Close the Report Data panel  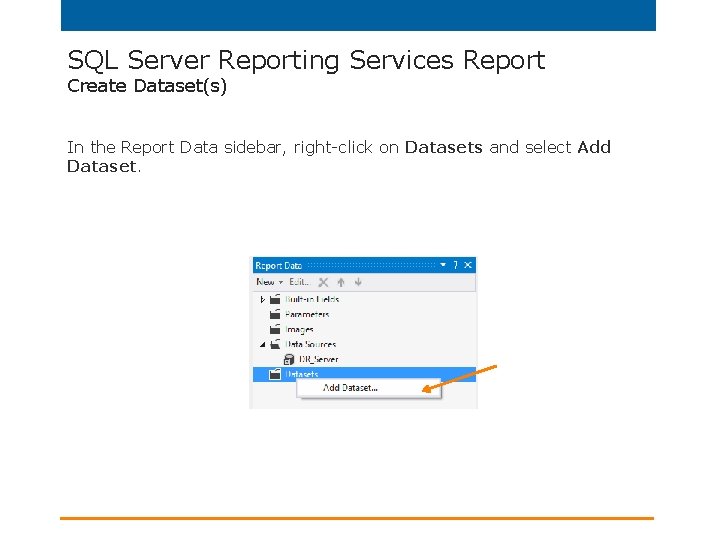467,265
